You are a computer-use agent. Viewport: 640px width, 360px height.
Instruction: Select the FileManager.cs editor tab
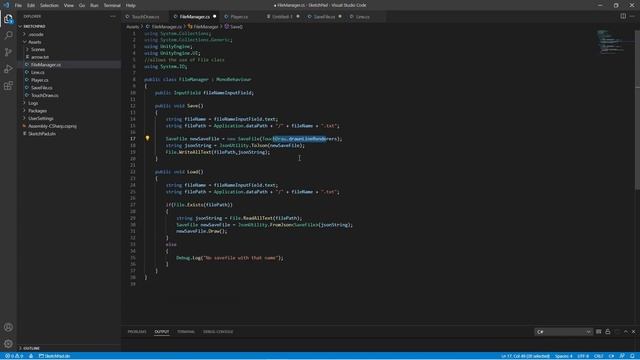194,17
